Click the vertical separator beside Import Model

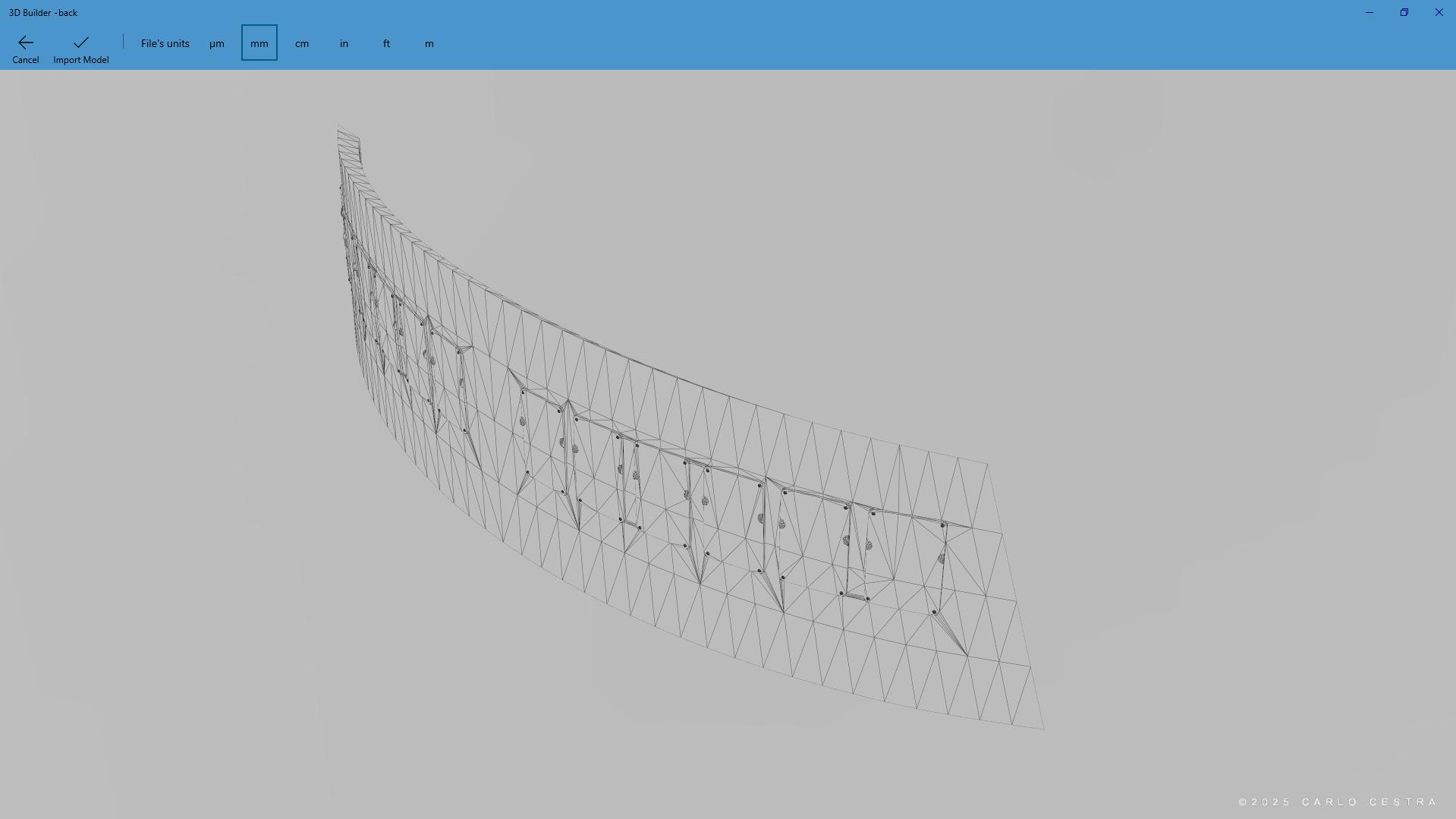[x=123, y=42]
